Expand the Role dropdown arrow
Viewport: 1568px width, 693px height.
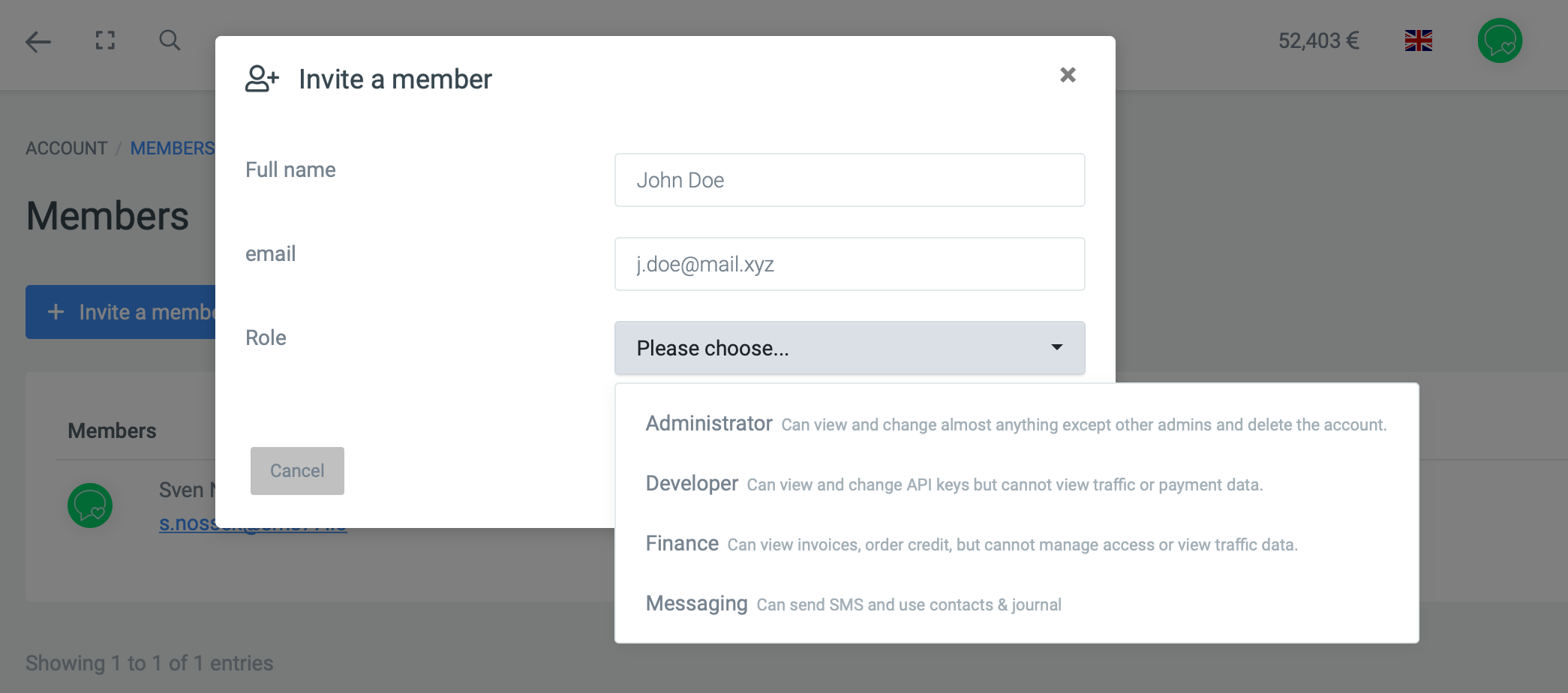(x=1056, y=347)
